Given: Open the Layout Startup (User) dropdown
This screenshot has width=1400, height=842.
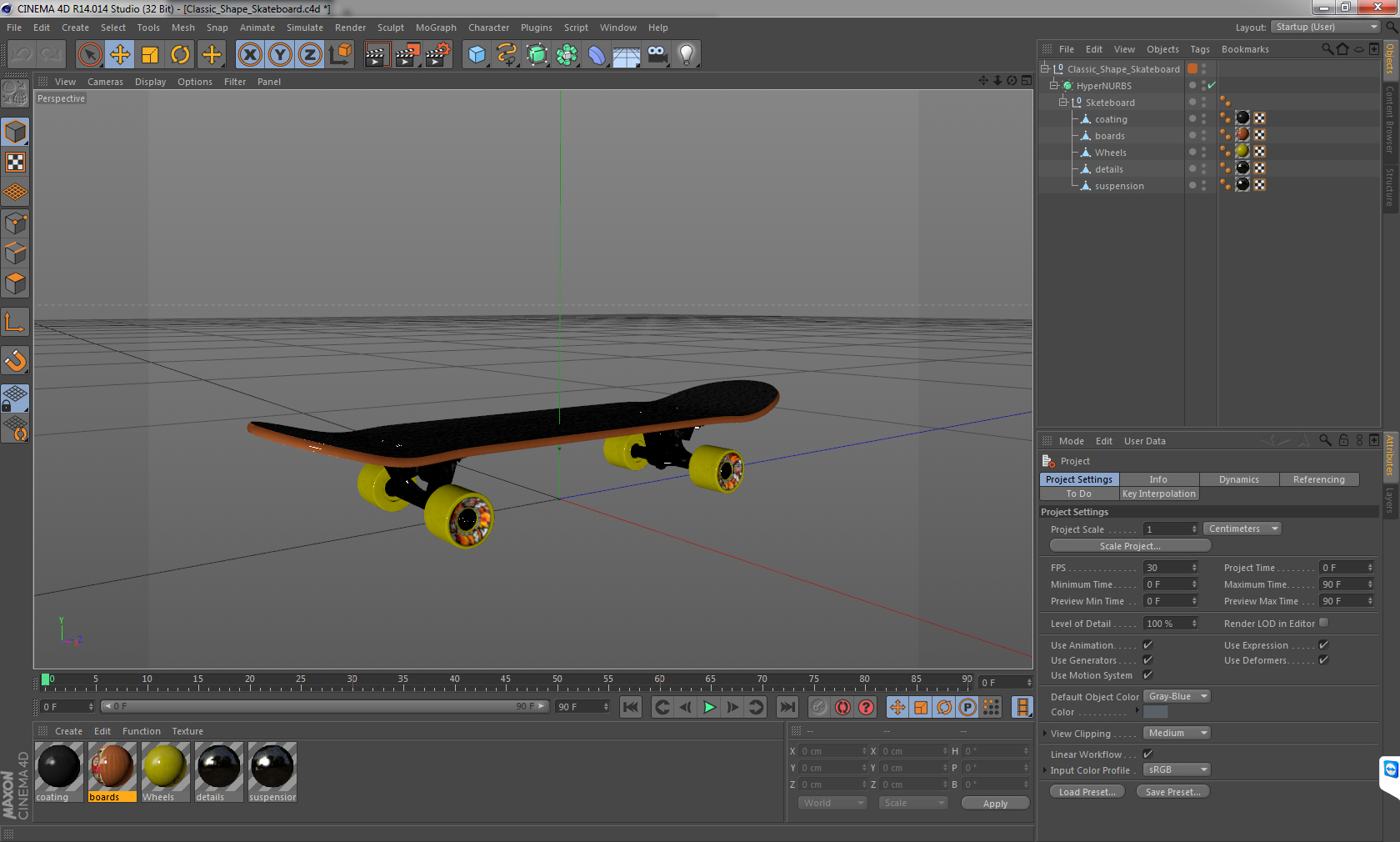Looking at the screenshot, I should tap(1325, 27).
